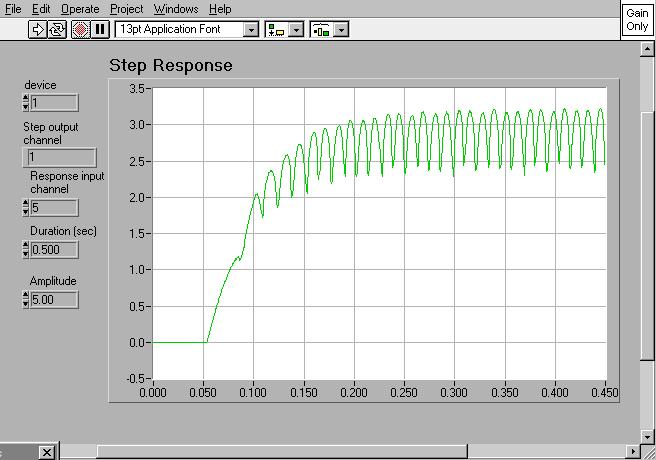Open the Project menu
This screenshot has width=656, height=460.
126,9
